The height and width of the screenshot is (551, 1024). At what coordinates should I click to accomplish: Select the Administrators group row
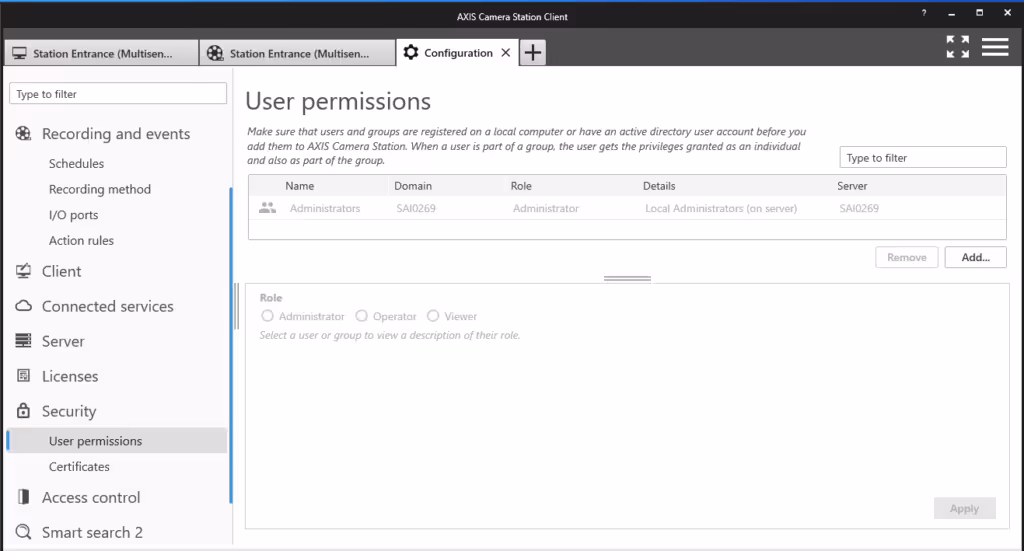[x=627, y=208]
